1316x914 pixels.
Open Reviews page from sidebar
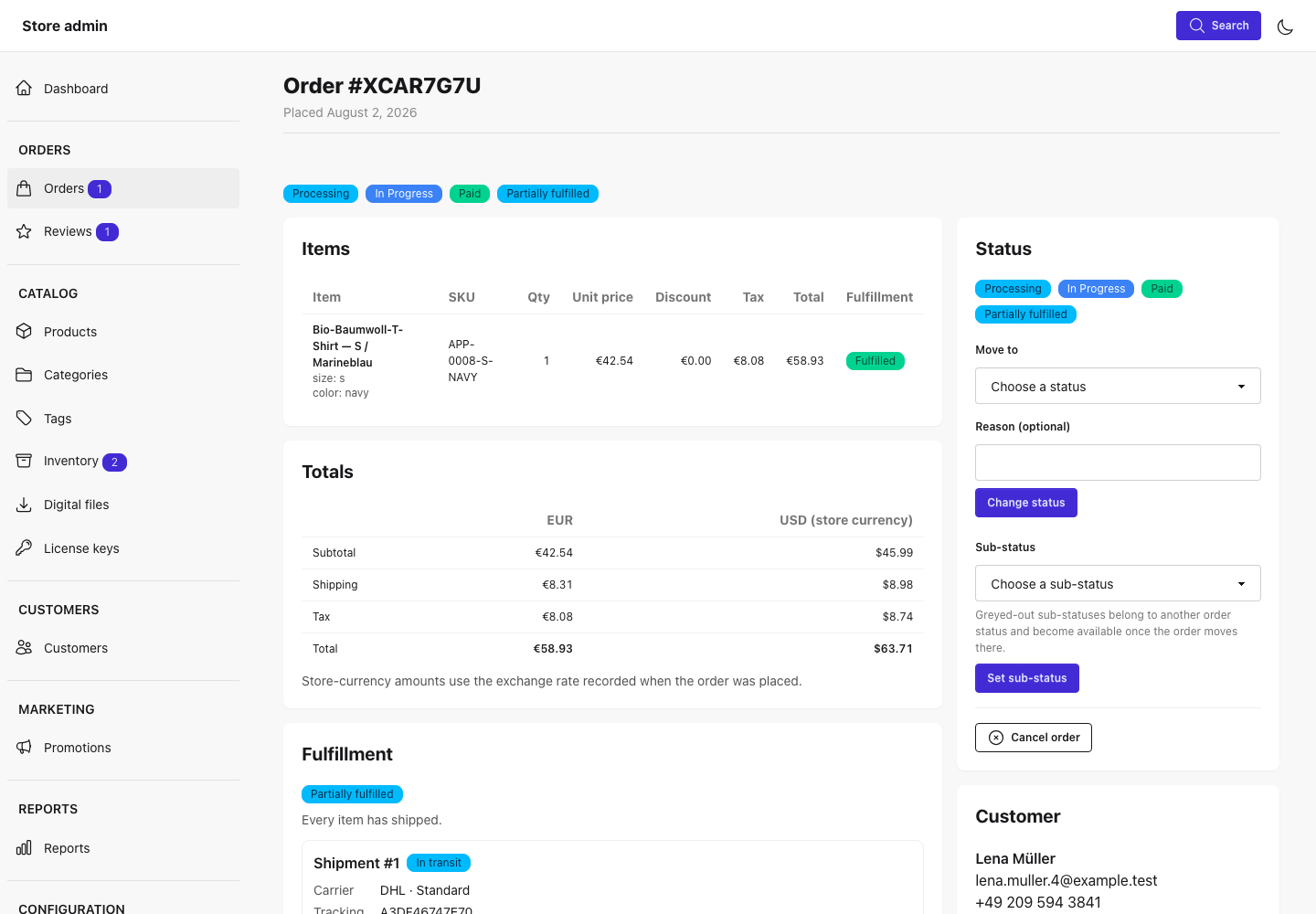pyautogui.click(x=123, y=231)
